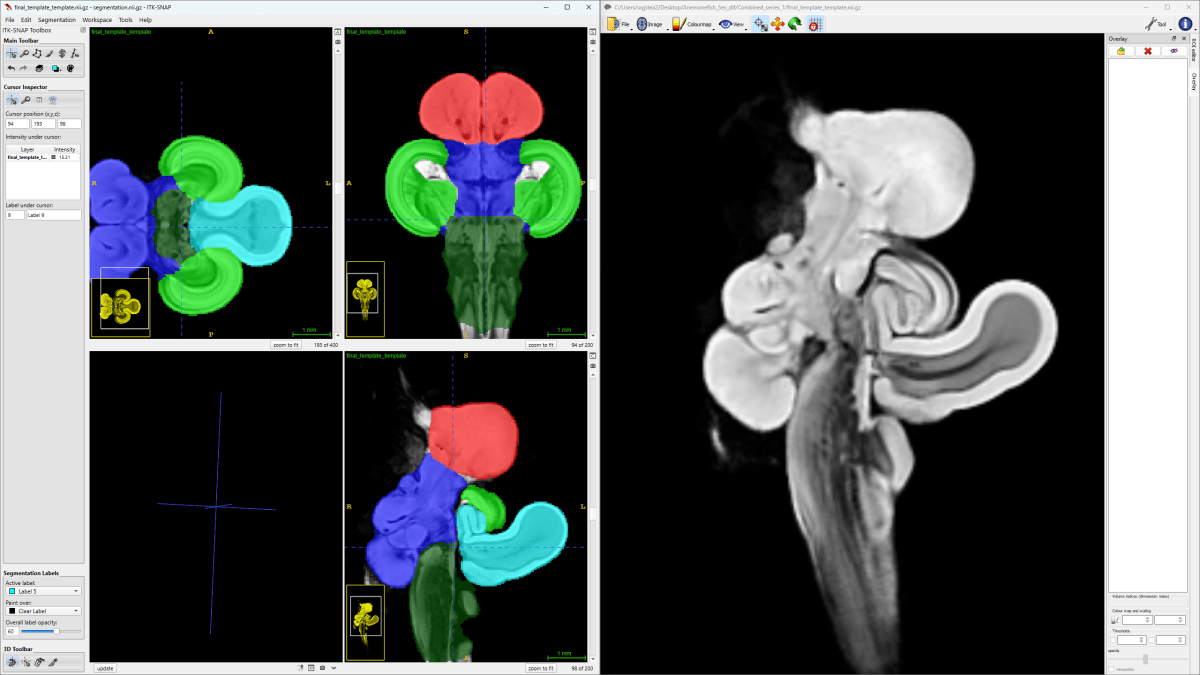Viewport: 1200px width, 675px height.
Task: Open the Paint over Clear Label dropdown
Action: pyautogui.click(x=42, y=610)
